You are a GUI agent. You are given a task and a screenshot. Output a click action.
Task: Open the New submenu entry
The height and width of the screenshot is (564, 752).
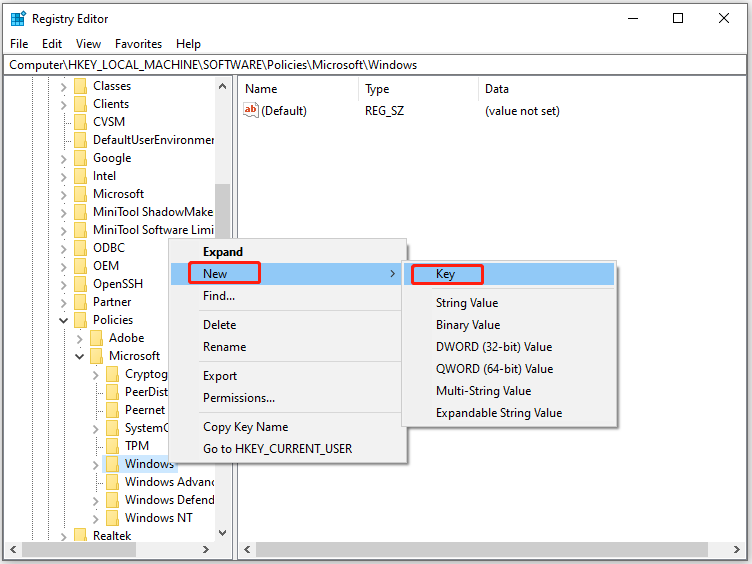tap(286, 274)
